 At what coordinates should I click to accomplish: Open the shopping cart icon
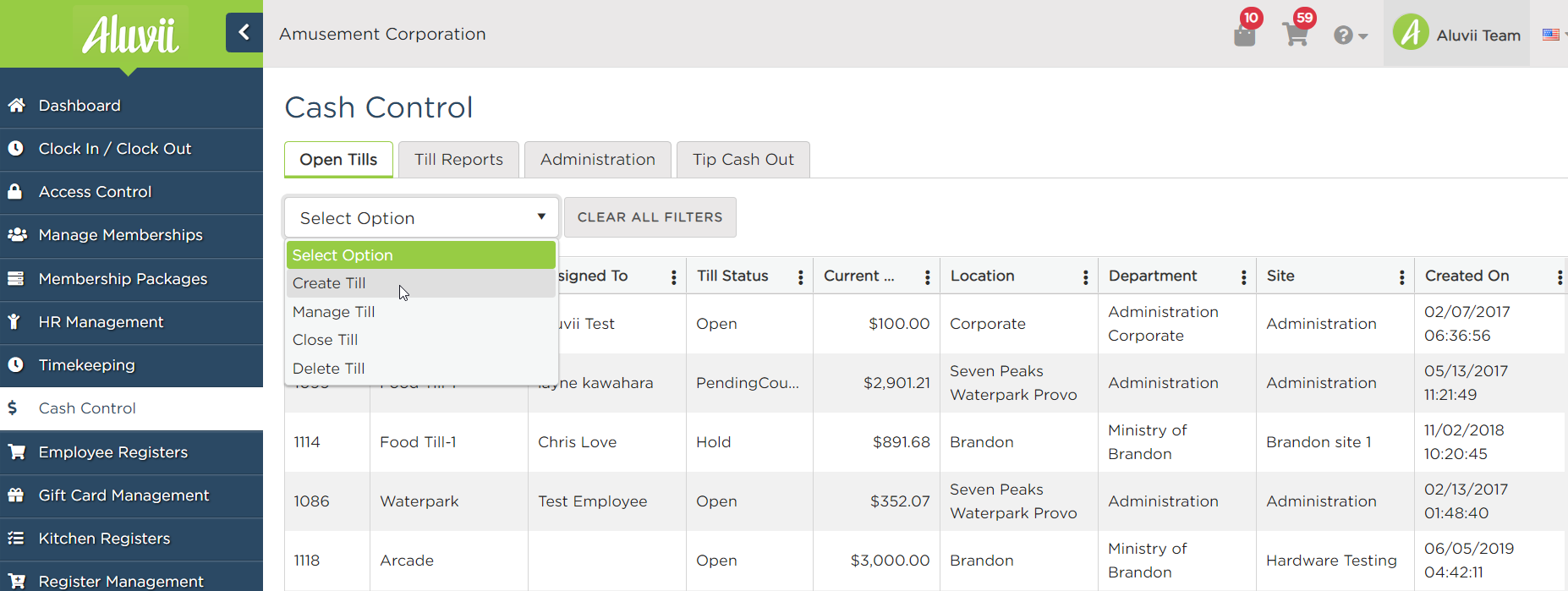pos(1296,35)
